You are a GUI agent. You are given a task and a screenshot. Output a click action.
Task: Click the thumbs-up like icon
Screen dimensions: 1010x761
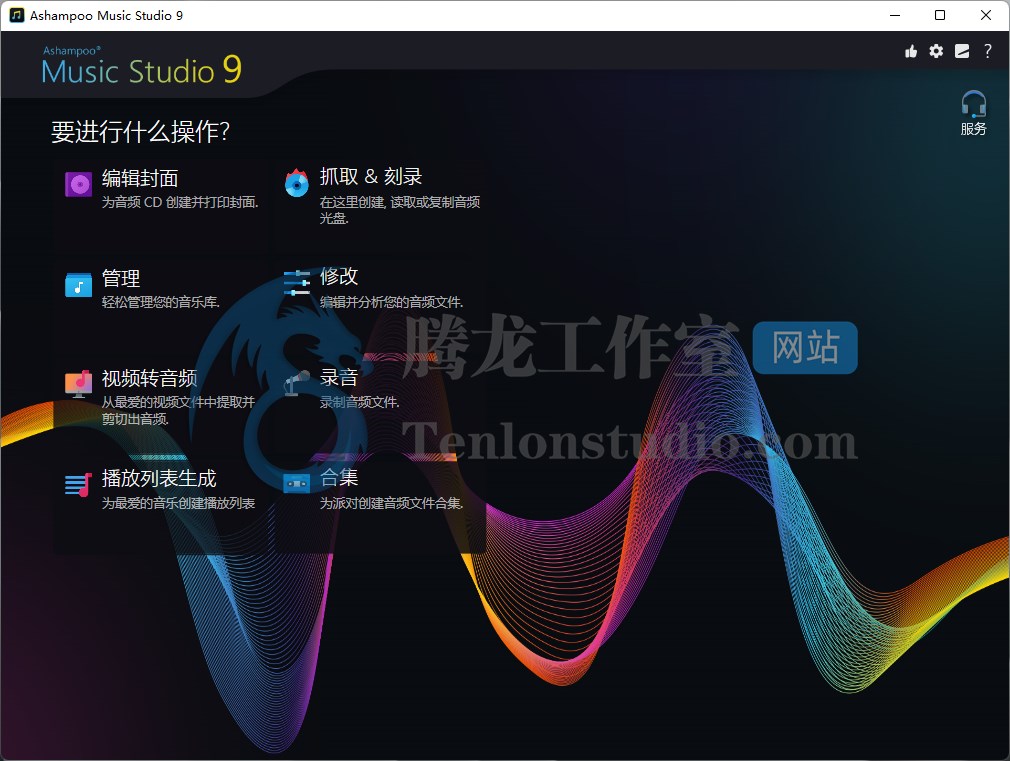coord(911,52)
